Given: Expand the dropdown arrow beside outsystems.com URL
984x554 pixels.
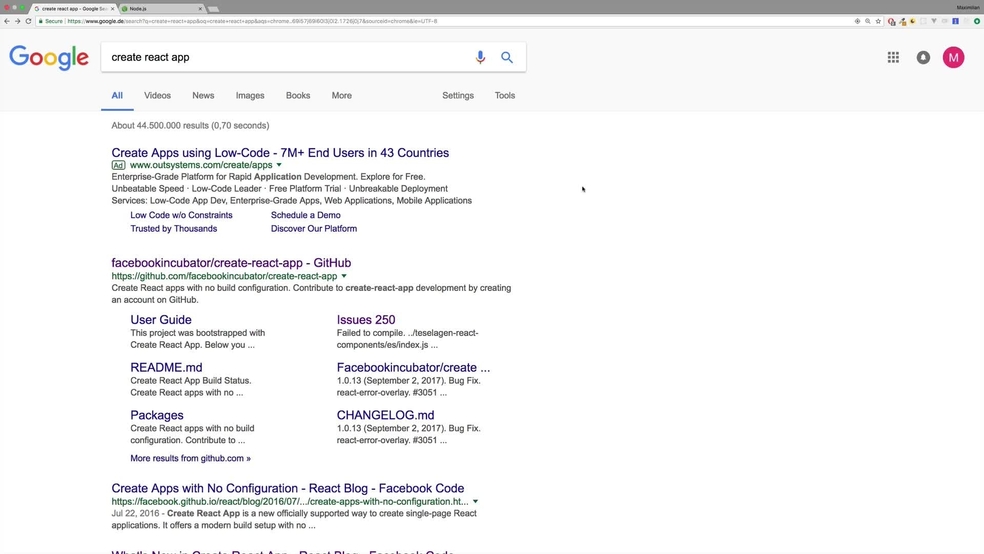Looking at the screenshot, I should coord(279,165).
